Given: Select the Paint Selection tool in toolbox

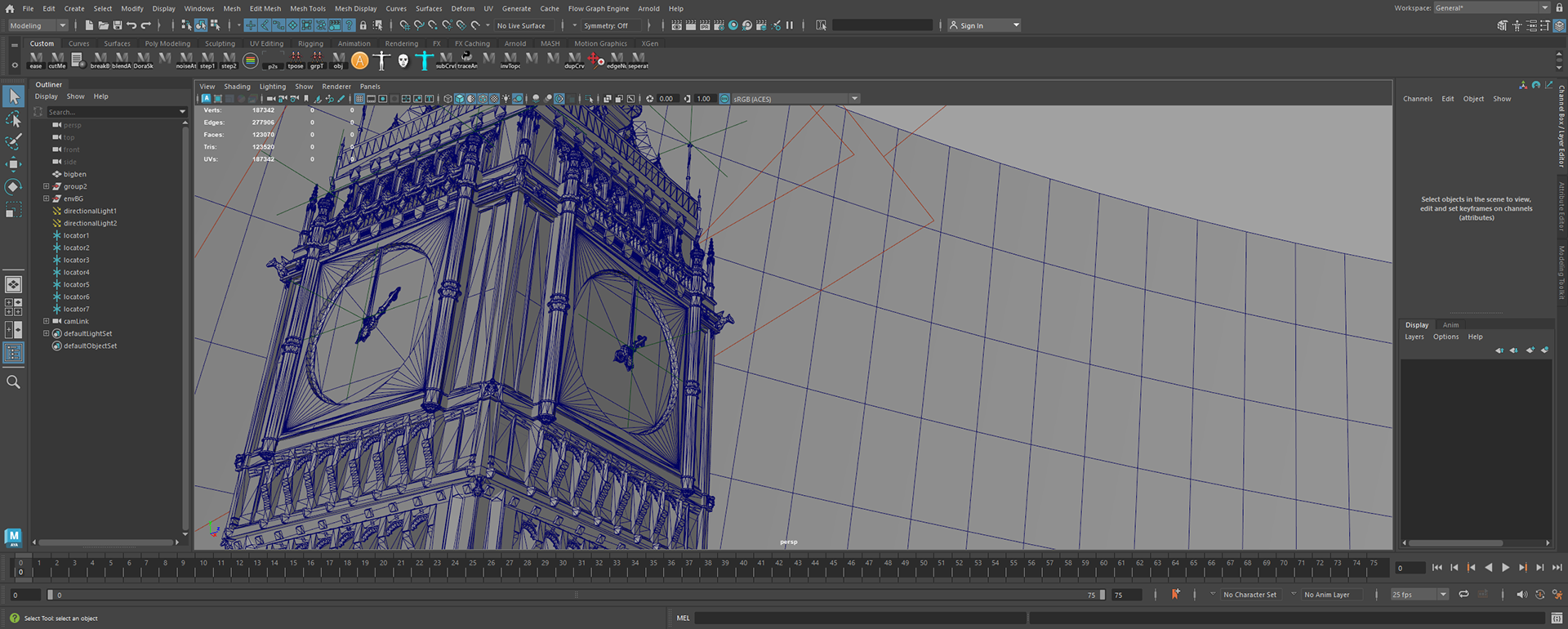Looking at the screenshot, I should tap(13, 141).
